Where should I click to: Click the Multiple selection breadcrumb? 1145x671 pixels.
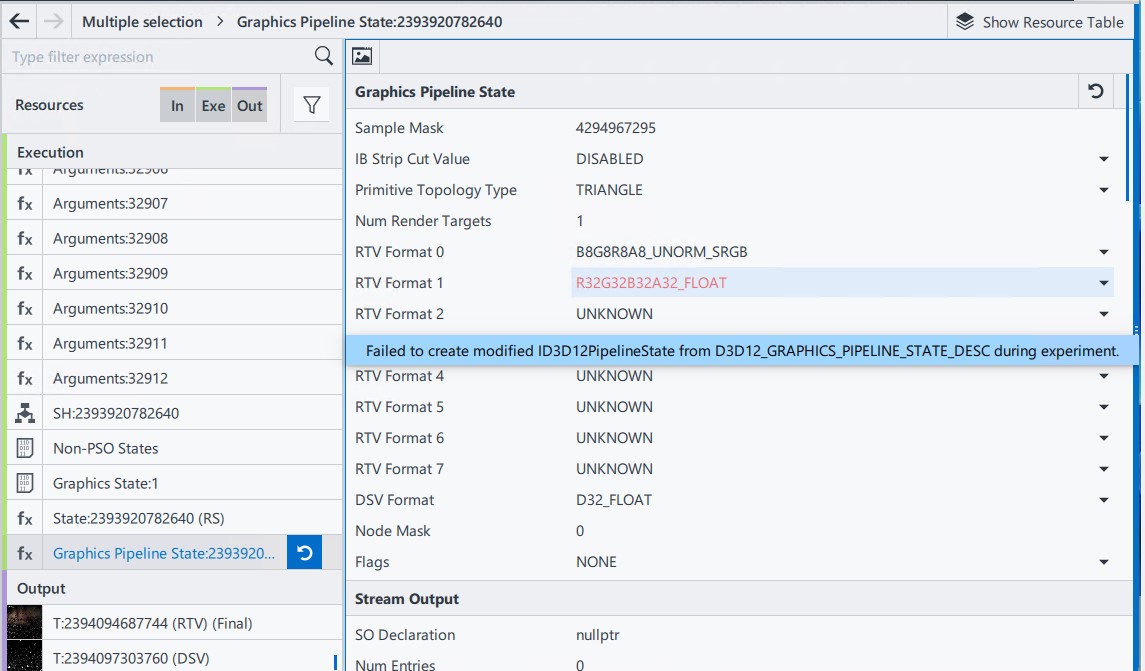click(142, 21)
